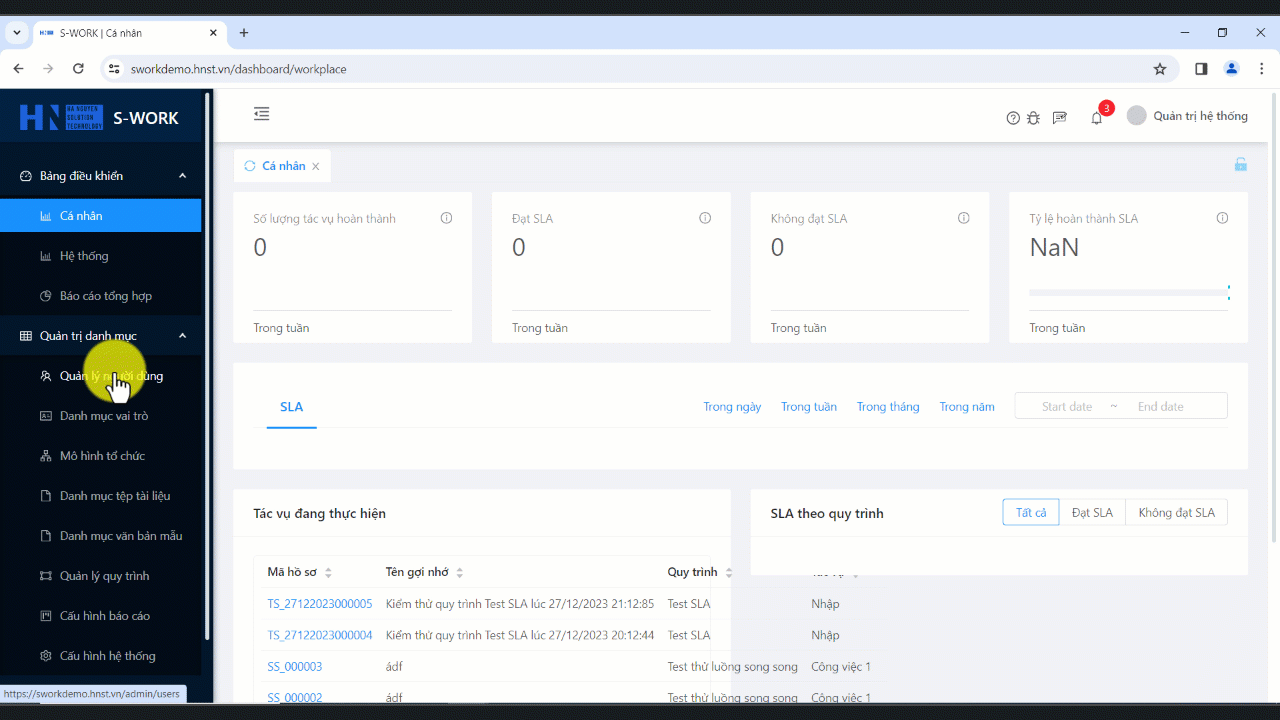Screen dimensions: 1280x720
Task: Click the page vertical scrollbar
Action: pos(1274,318)
